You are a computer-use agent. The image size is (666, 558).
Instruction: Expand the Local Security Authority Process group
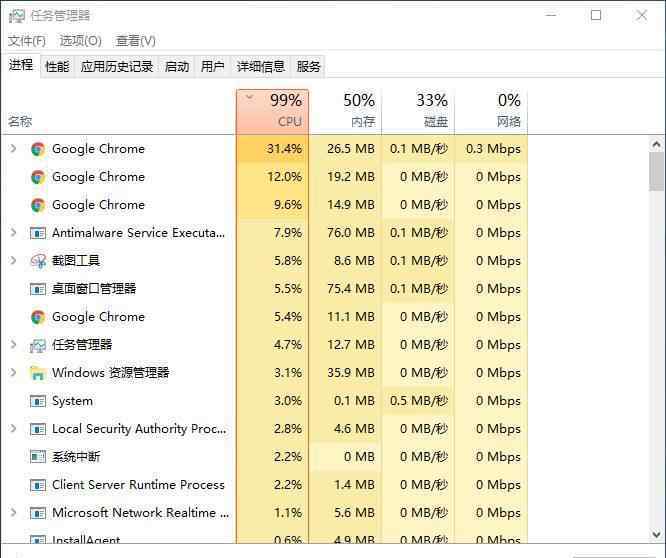point(13,428)
